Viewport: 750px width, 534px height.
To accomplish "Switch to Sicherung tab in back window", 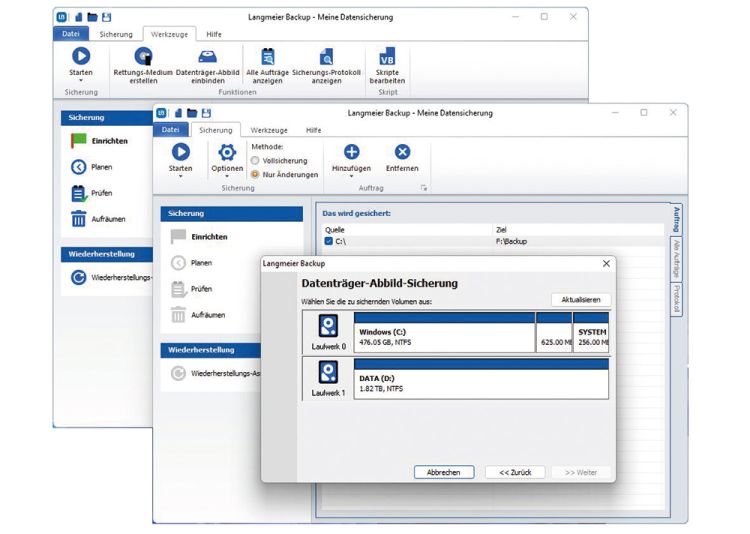I will 116,34.
